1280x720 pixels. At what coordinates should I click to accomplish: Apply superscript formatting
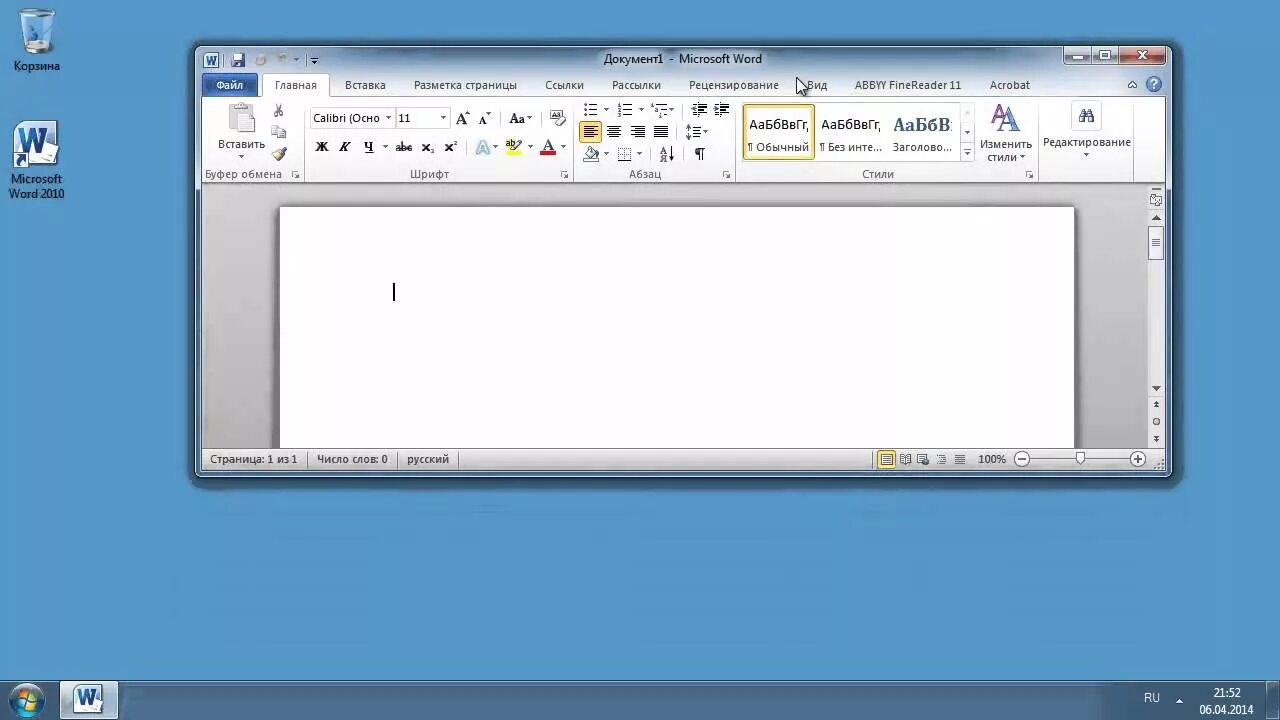click(x=450, y=147)
